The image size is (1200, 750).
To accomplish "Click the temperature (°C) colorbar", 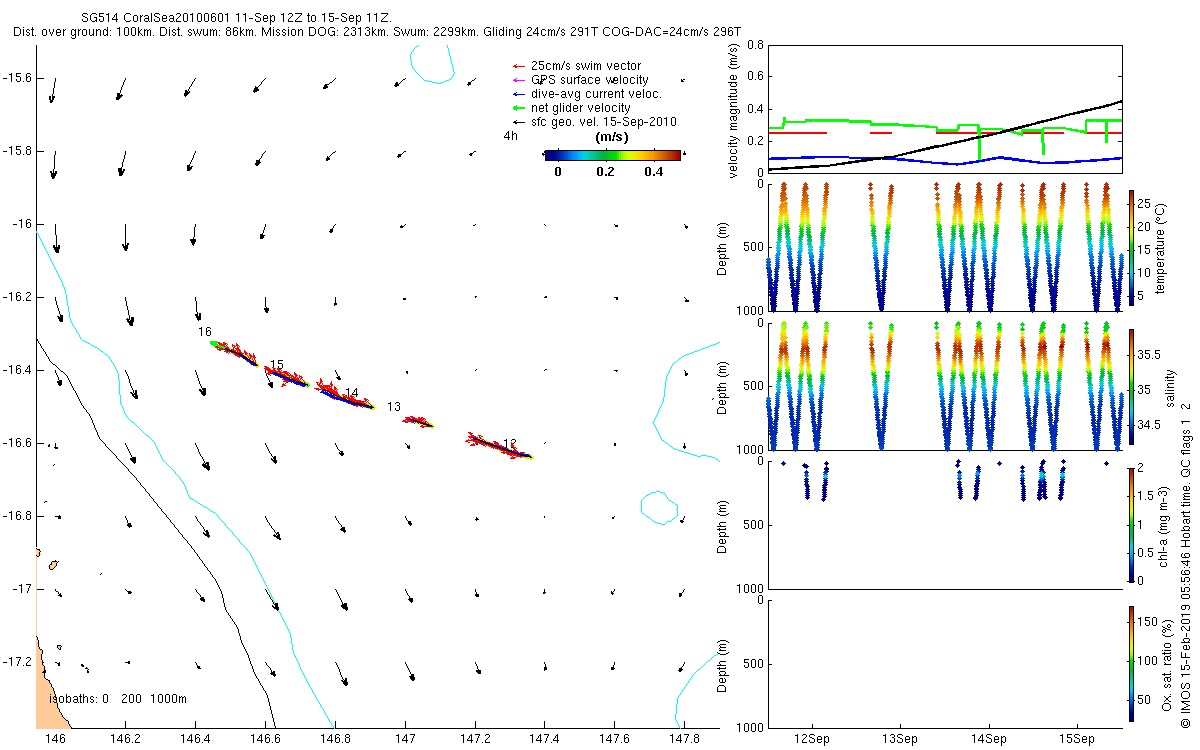I will pyautogui.click(x=1130, y=250).
